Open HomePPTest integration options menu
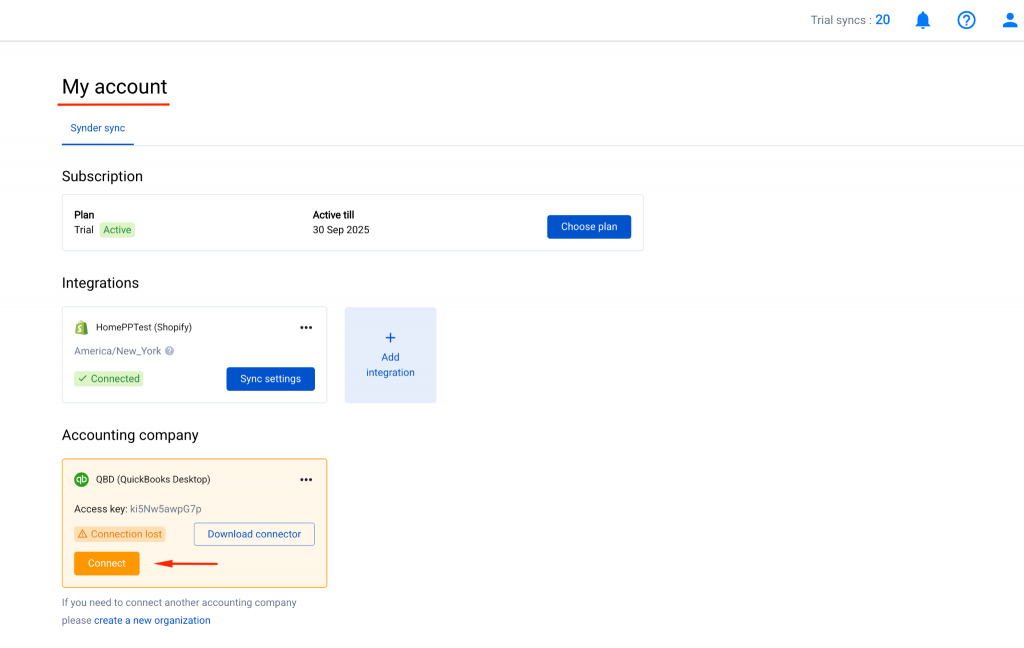 (x=306, y=327)
